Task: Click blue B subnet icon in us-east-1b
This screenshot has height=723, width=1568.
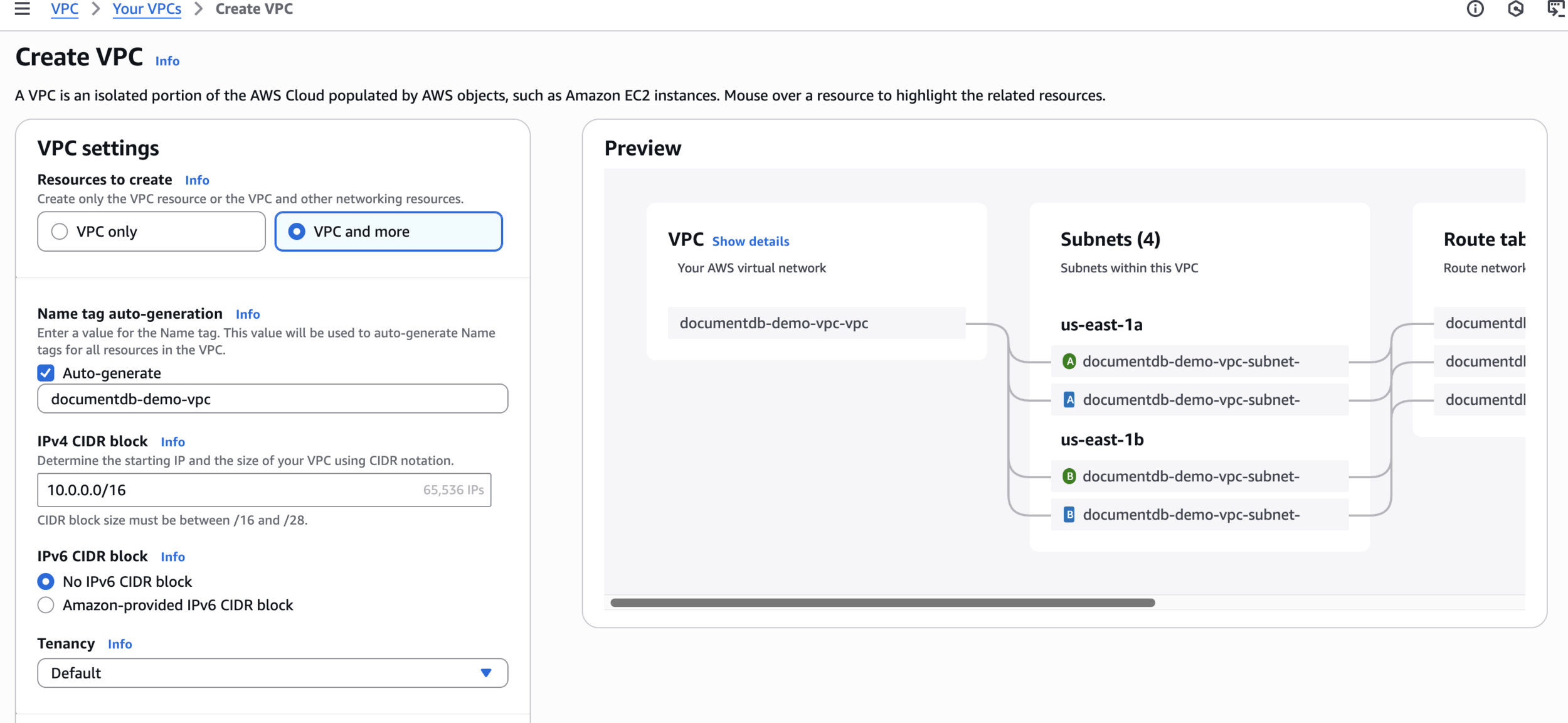Action: pos(1069,515)
